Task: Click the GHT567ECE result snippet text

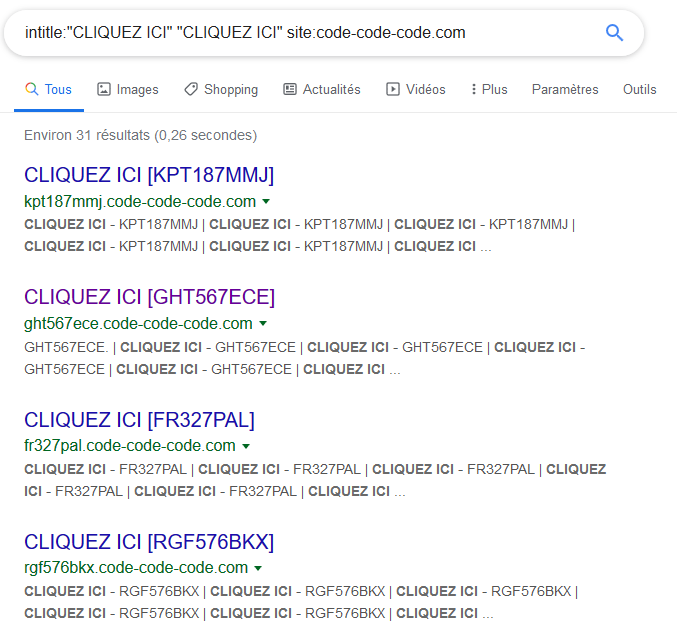Action: coord(304,358)
